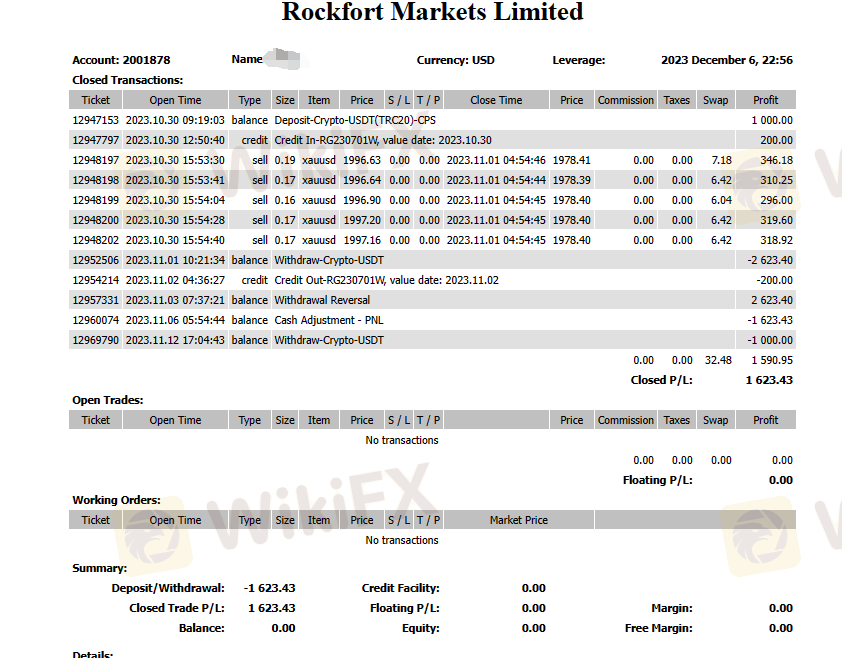Viewport: 842px width, 658px height.
Task: Click the Closed P/L: label
Action: pos(662,380)
